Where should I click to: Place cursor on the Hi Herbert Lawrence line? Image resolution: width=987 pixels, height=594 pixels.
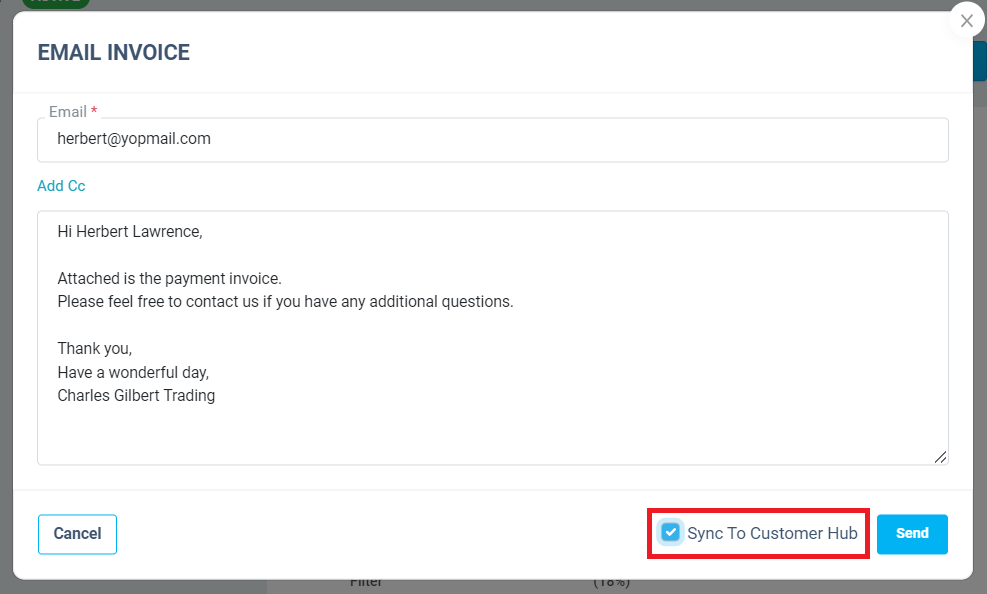click(130, 232)
